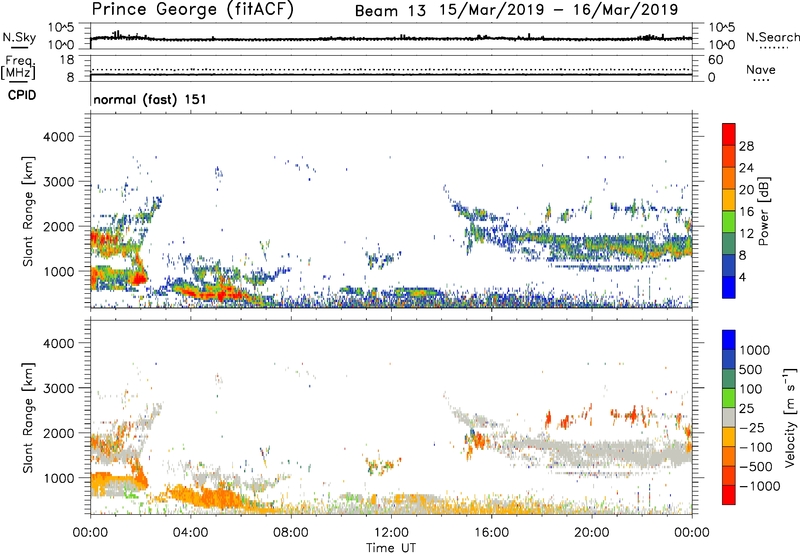Viewport: 800px width, 554px height.
Task: Click the "CPID" row label
Action: [x=22, y=95]
